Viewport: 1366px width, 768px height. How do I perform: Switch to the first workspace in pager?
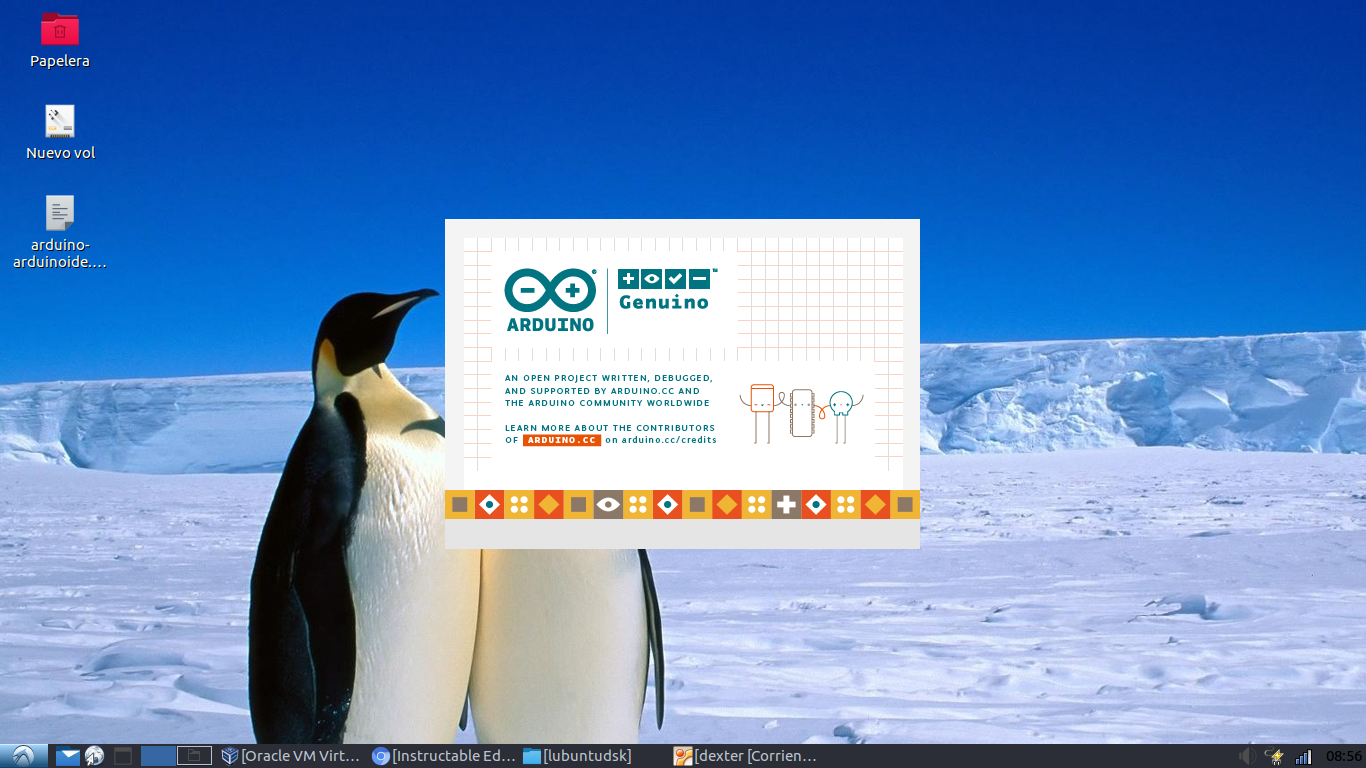tap(158, 756)
